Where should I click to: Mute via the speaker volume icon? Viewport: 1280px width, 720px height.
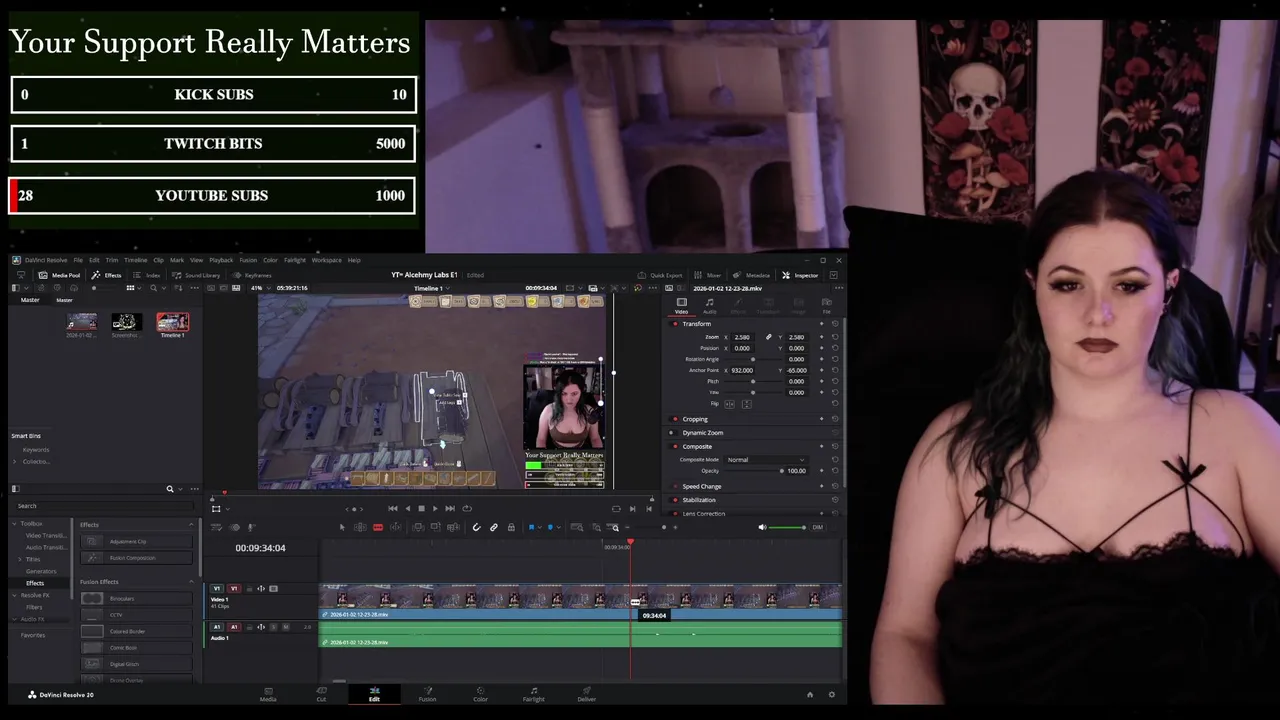[x=762, y=527]
